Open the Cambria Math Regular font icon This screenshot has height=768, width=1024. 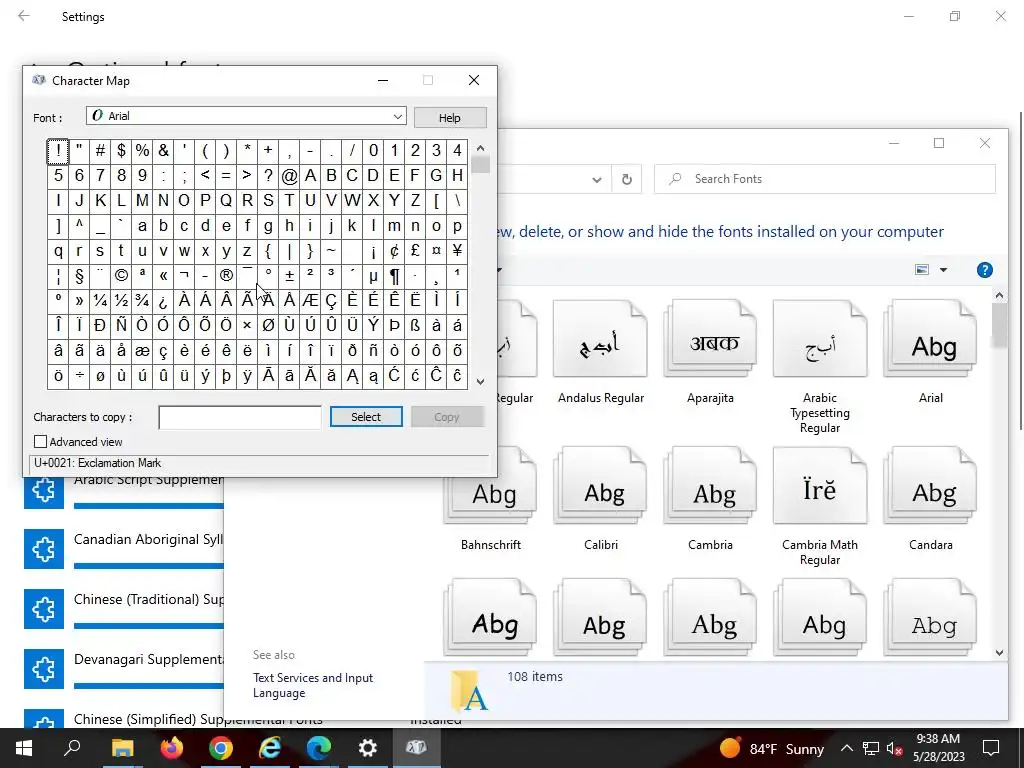click(x=820, y=486)
